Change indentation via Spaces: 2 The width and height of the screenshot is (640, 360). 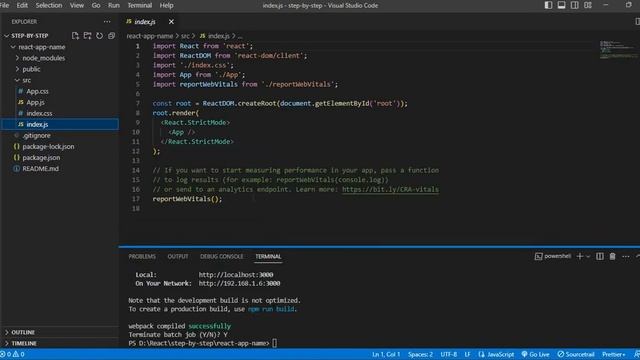pyautogui.click(x=420, y=354)
